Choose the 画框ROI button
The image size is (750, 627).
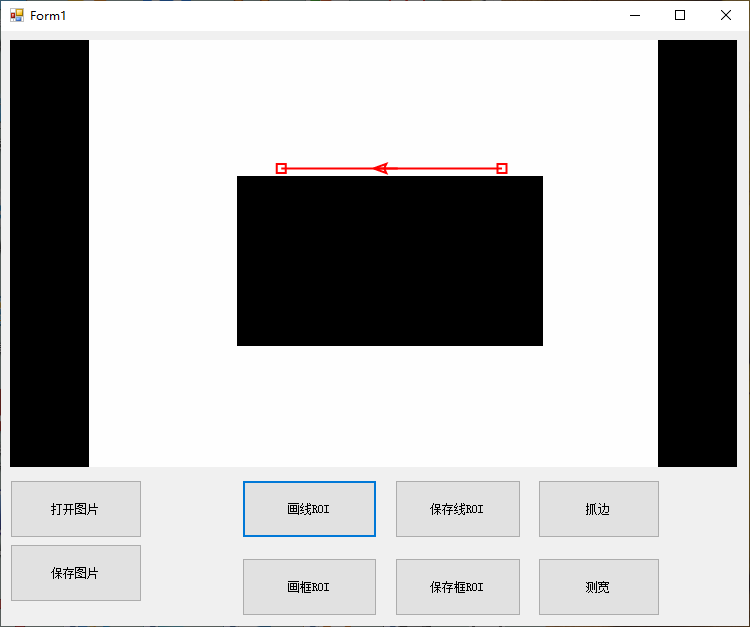(309, 587)
